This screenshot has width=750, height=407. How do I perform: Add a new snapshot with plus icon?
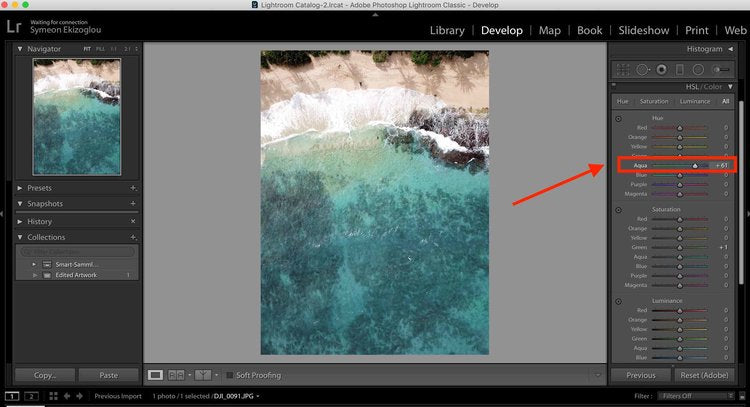tap(133, 204)
